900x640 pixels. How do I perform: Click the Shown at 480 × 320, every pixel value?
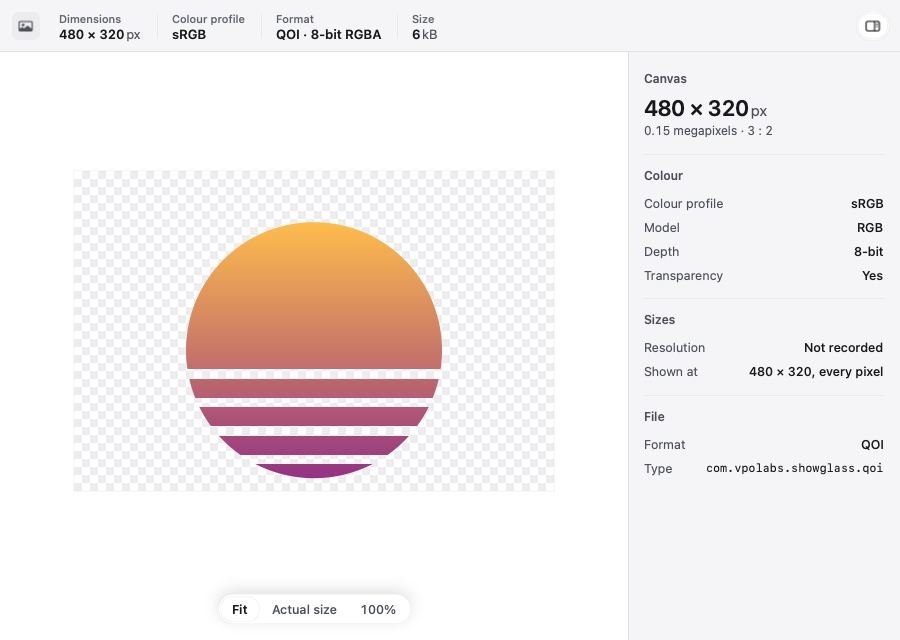[x=816, y=372]
